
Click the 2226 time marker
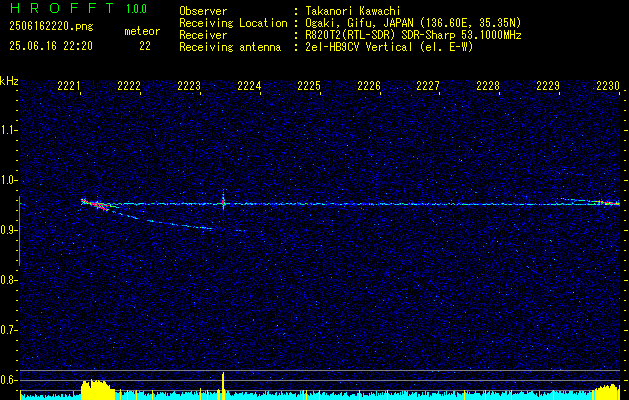tap(369, 86)
